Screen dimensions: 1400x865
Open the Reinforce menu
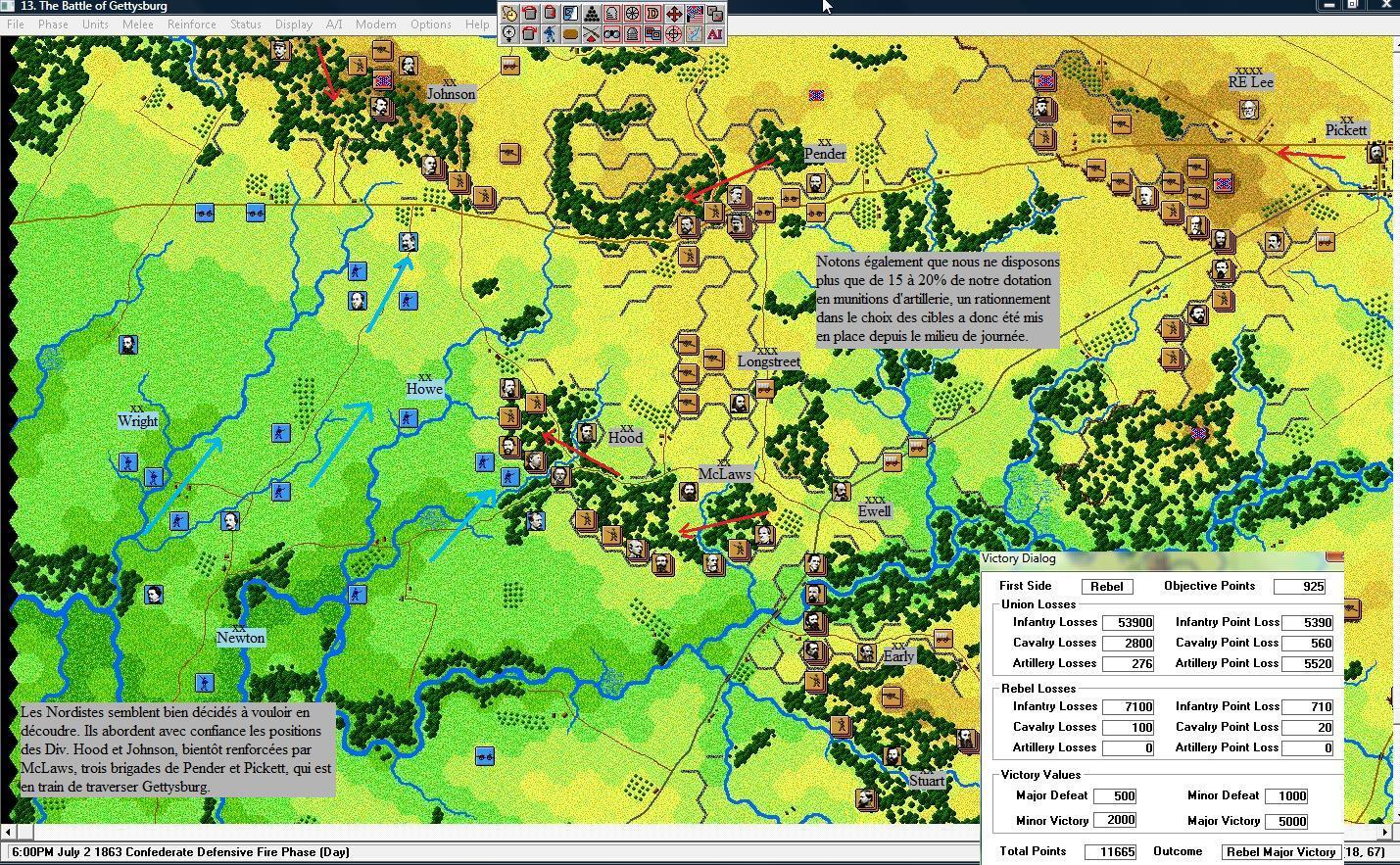coord(192,24)
